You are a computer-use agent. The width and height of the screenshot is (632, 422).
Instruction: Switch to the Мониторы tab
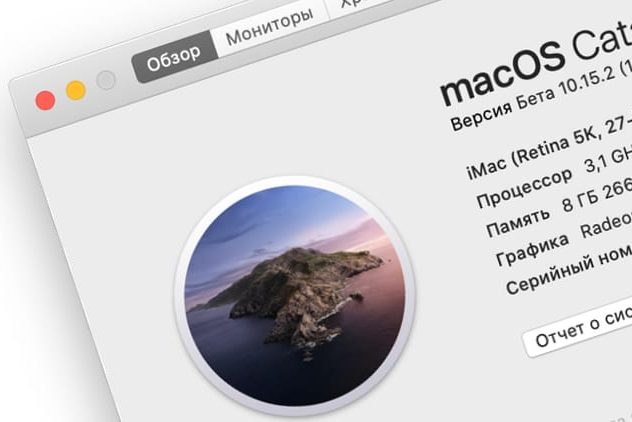click(x=269, y=27)
